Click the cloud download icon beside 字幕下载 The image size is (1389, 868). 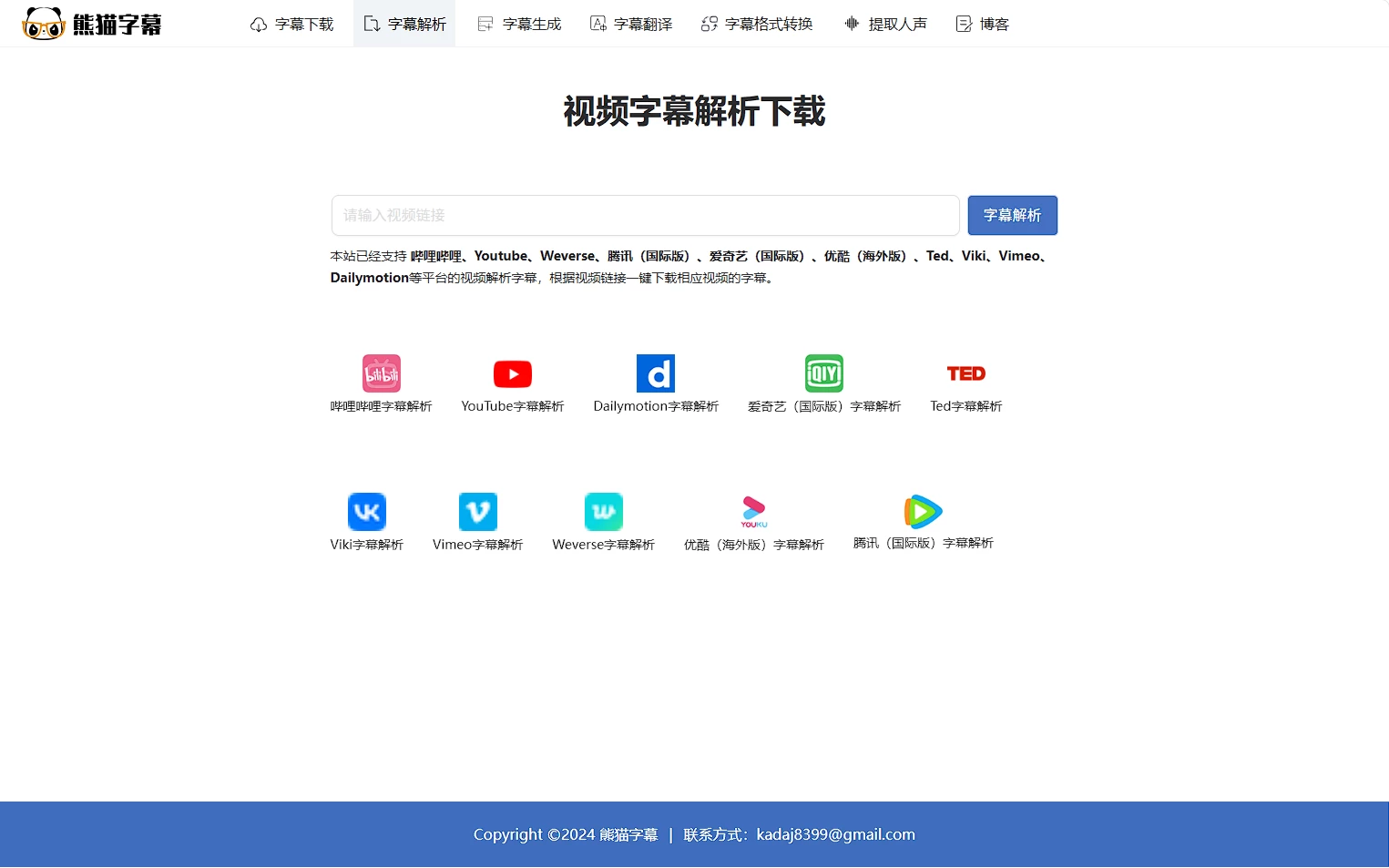pyautogui.click(x=259, y=25)
